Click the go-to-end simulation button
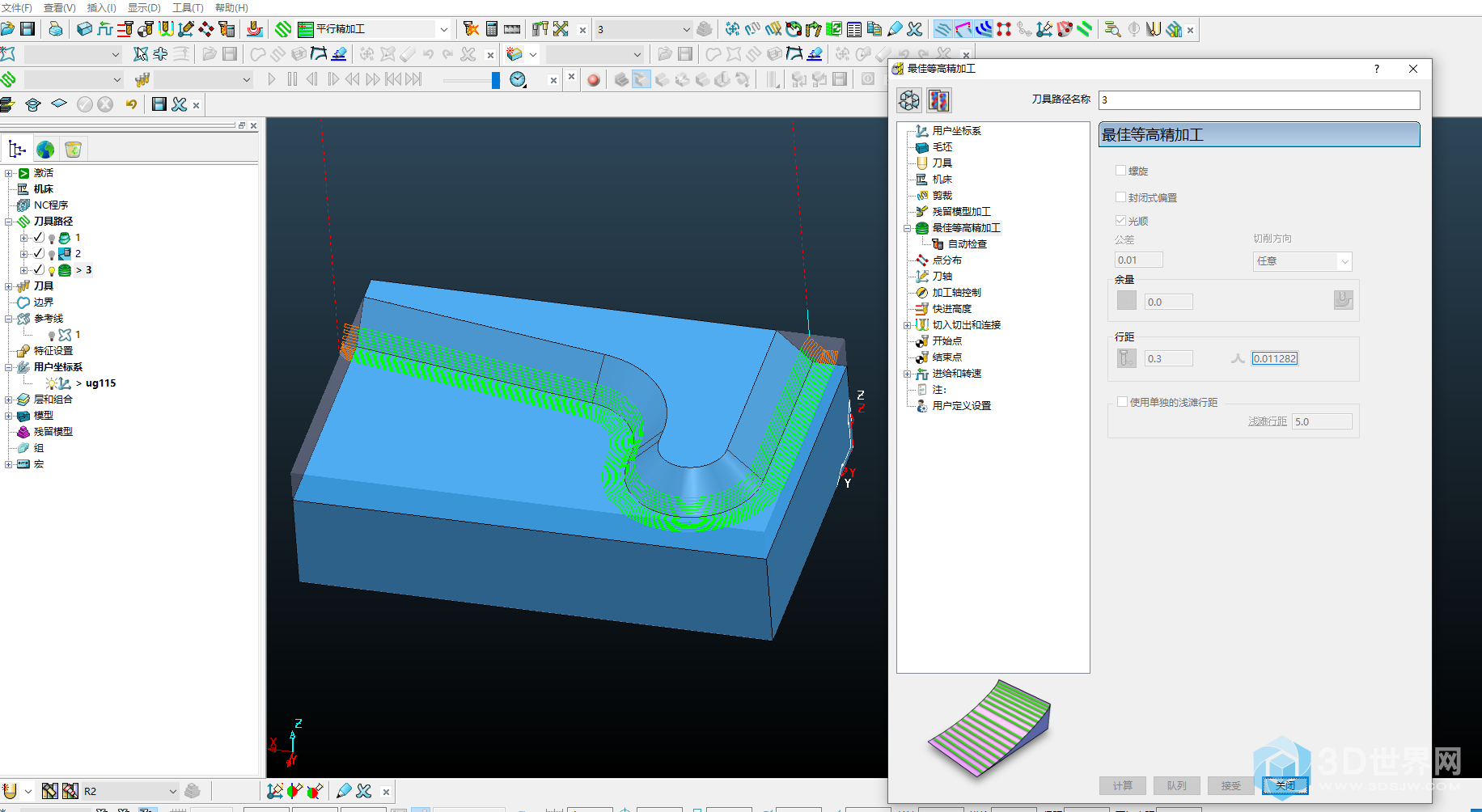The width and height of the screenshot is (1482, 812). pyautogui.click(x=413, y=79)
